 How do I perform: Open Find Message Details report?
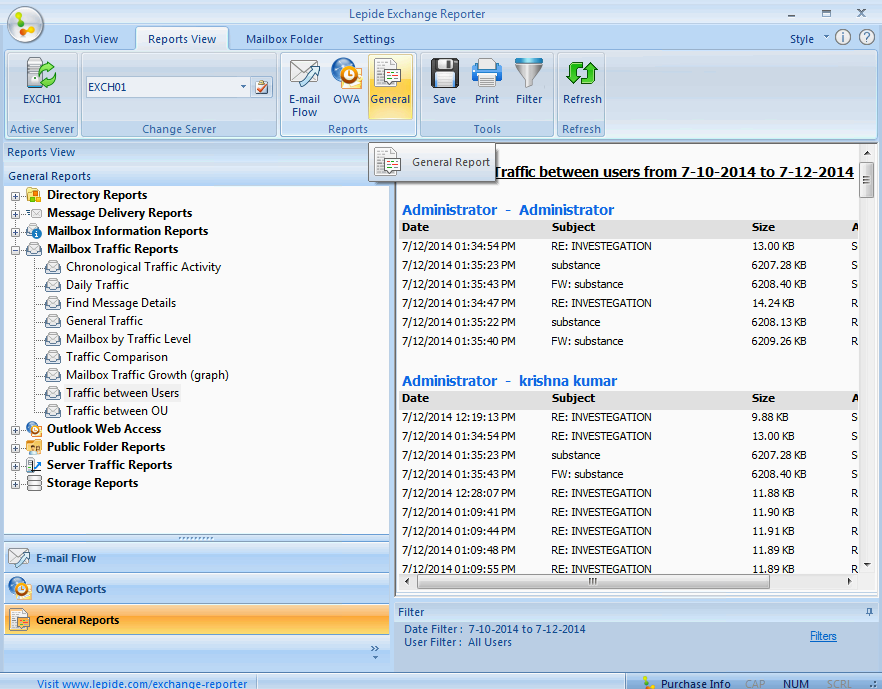pos(121,303)
